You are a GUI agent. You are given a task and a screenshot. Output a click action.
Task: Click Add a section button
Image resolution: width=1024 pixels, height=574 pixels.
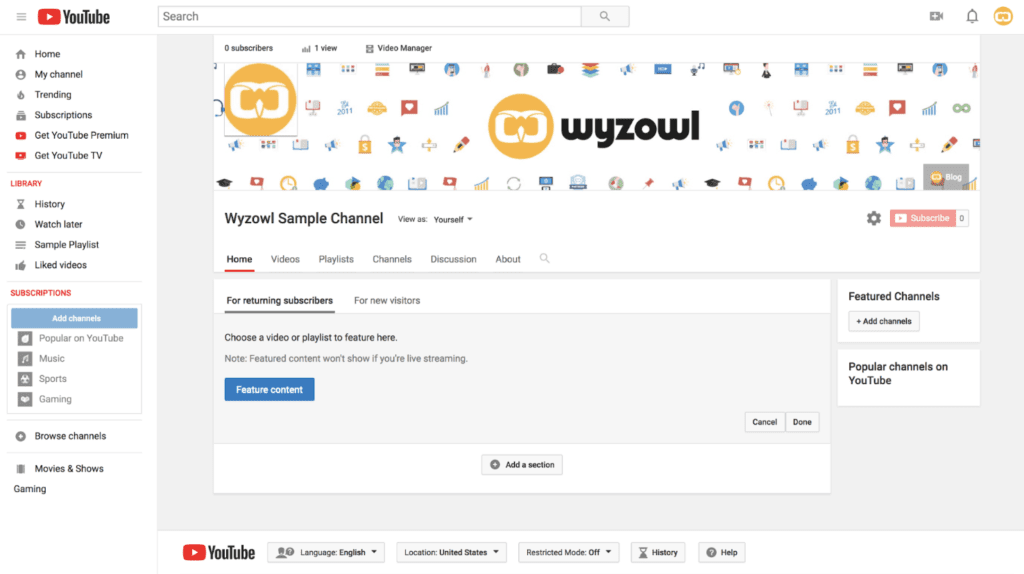(x=522, y=465)
